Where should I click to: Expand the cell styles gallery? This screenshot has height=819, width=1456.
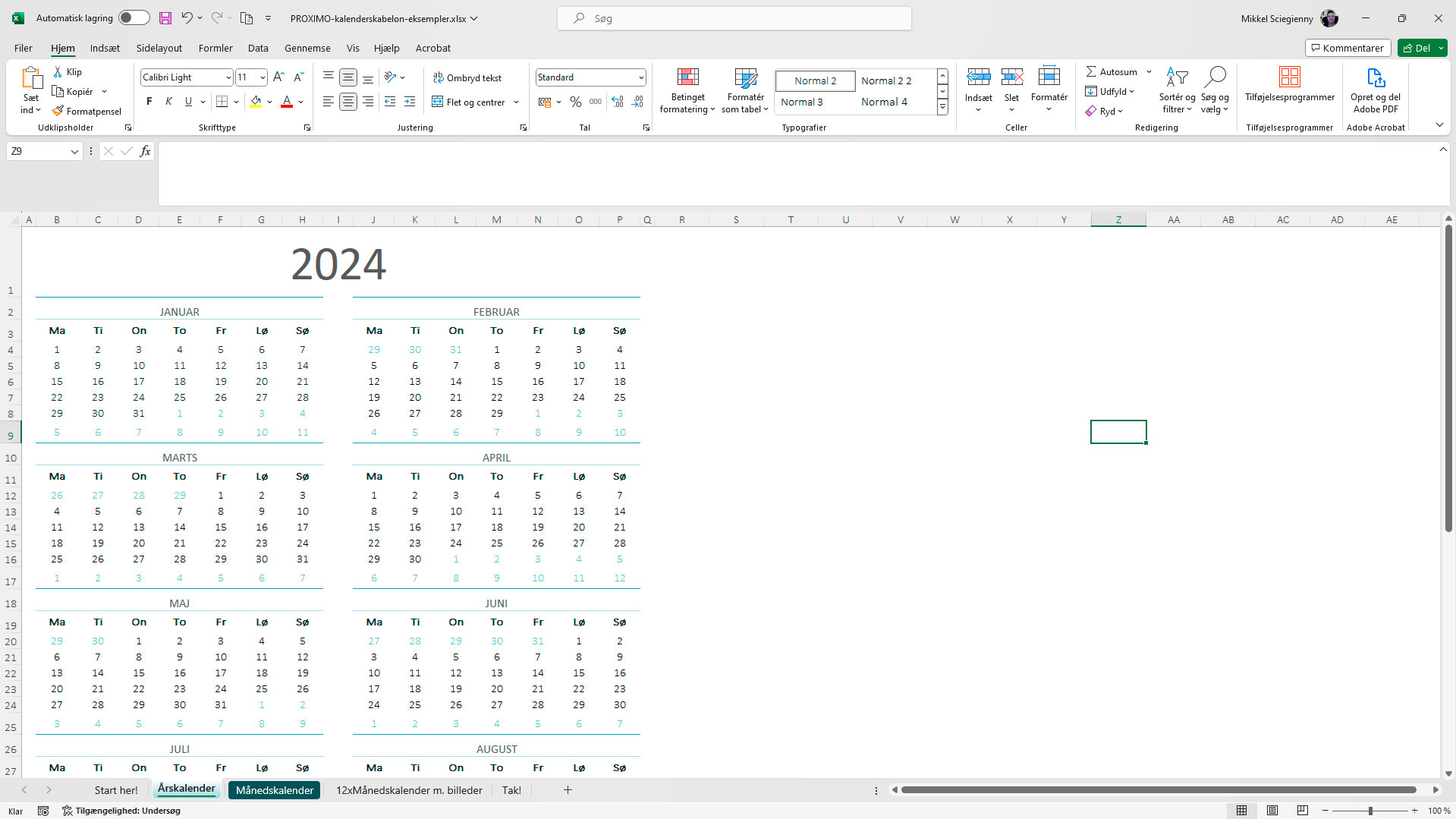[942, 107]
